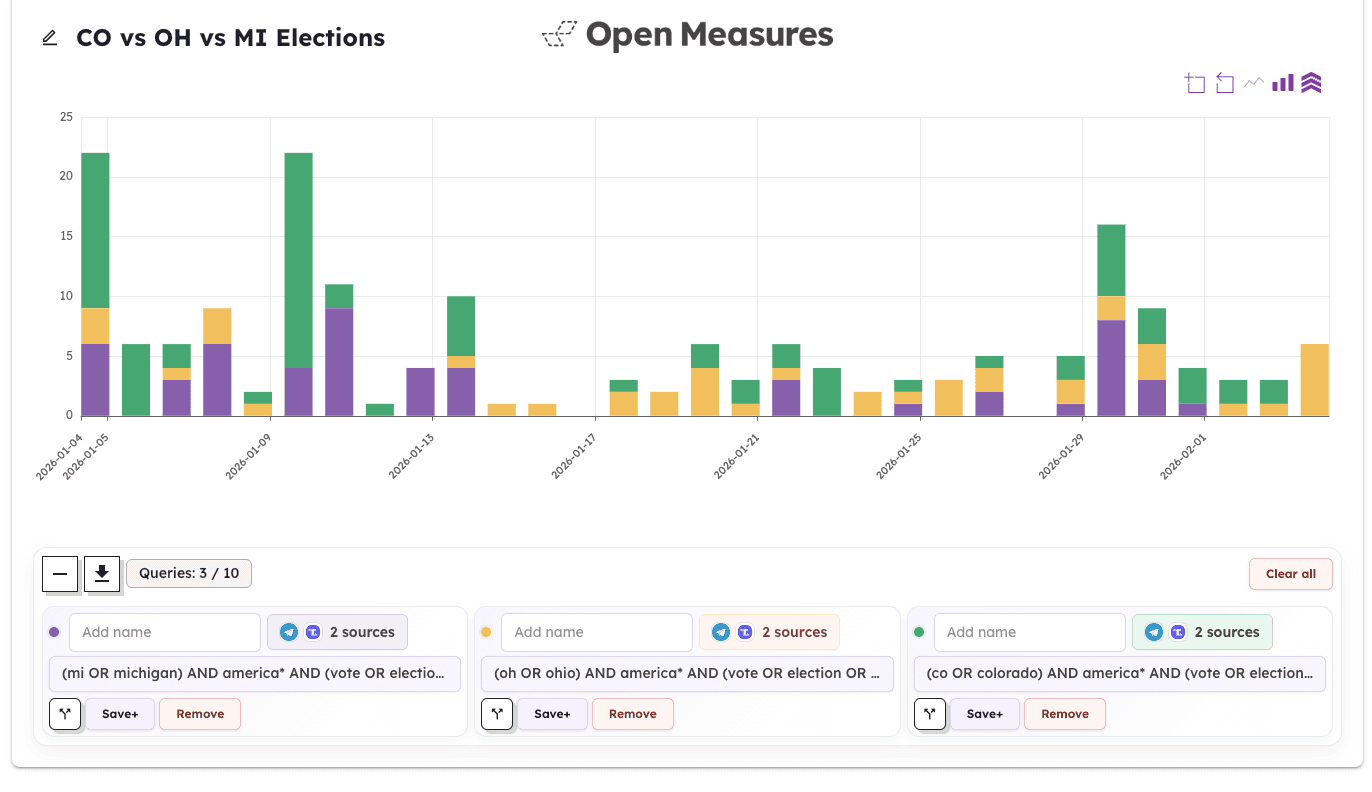The height and width of the screenshot is (792, 1372).
Task: Collapse the queries panel with the minus button
Action: tap(60, 574)
